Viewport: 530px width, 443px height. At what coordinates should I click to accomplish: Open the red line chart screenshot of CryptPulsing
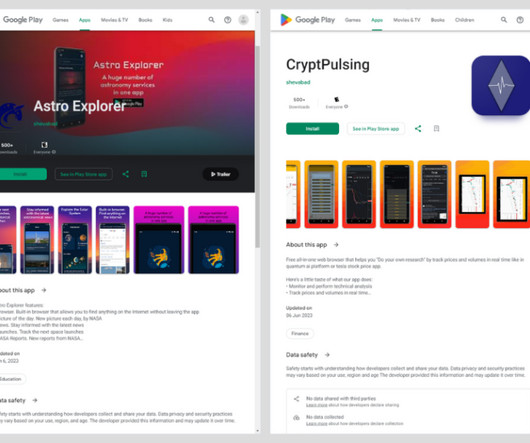[x=359, y=194]
